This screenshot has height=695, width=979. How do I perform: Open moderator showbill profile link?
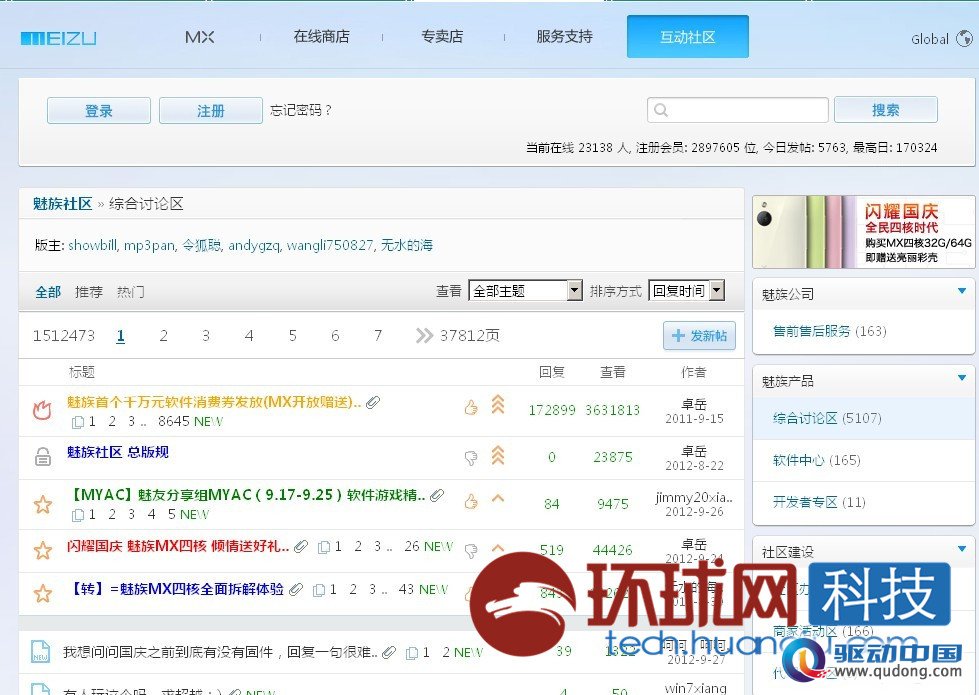[92, 245]
